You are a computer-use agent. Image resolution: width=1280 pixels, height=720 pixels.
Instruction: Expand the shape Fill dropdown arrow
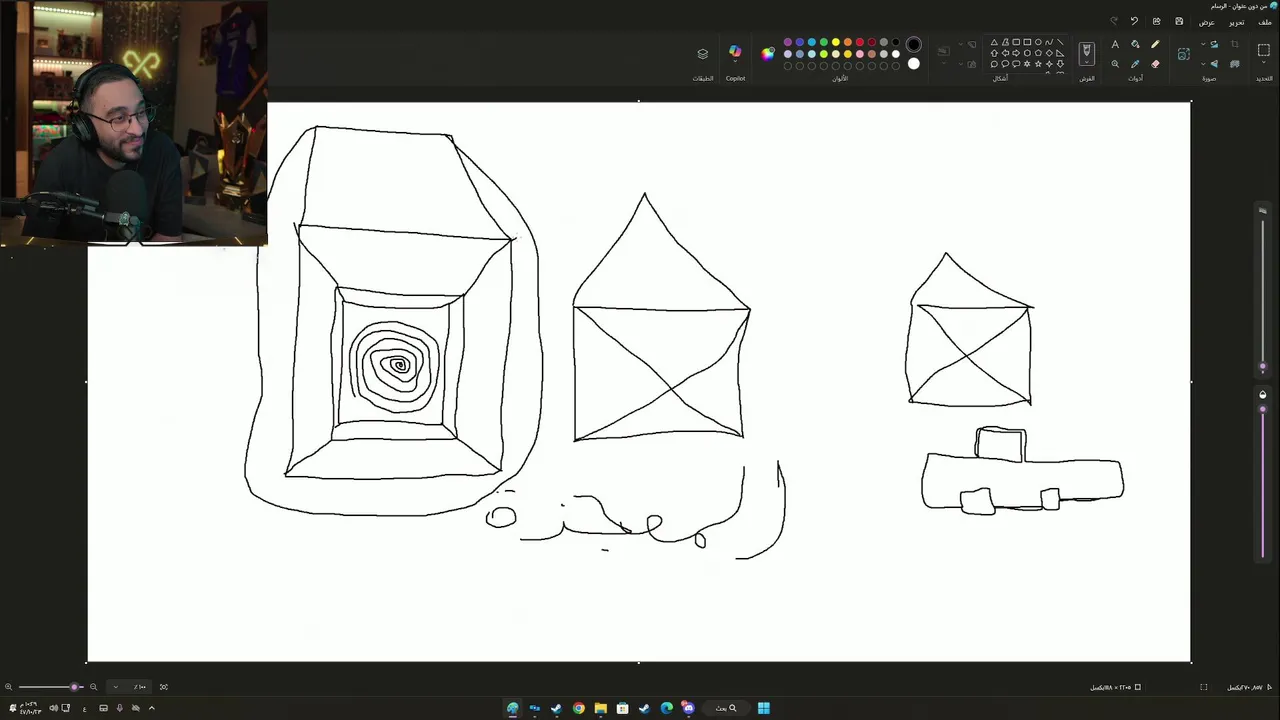tap(961, 63)
